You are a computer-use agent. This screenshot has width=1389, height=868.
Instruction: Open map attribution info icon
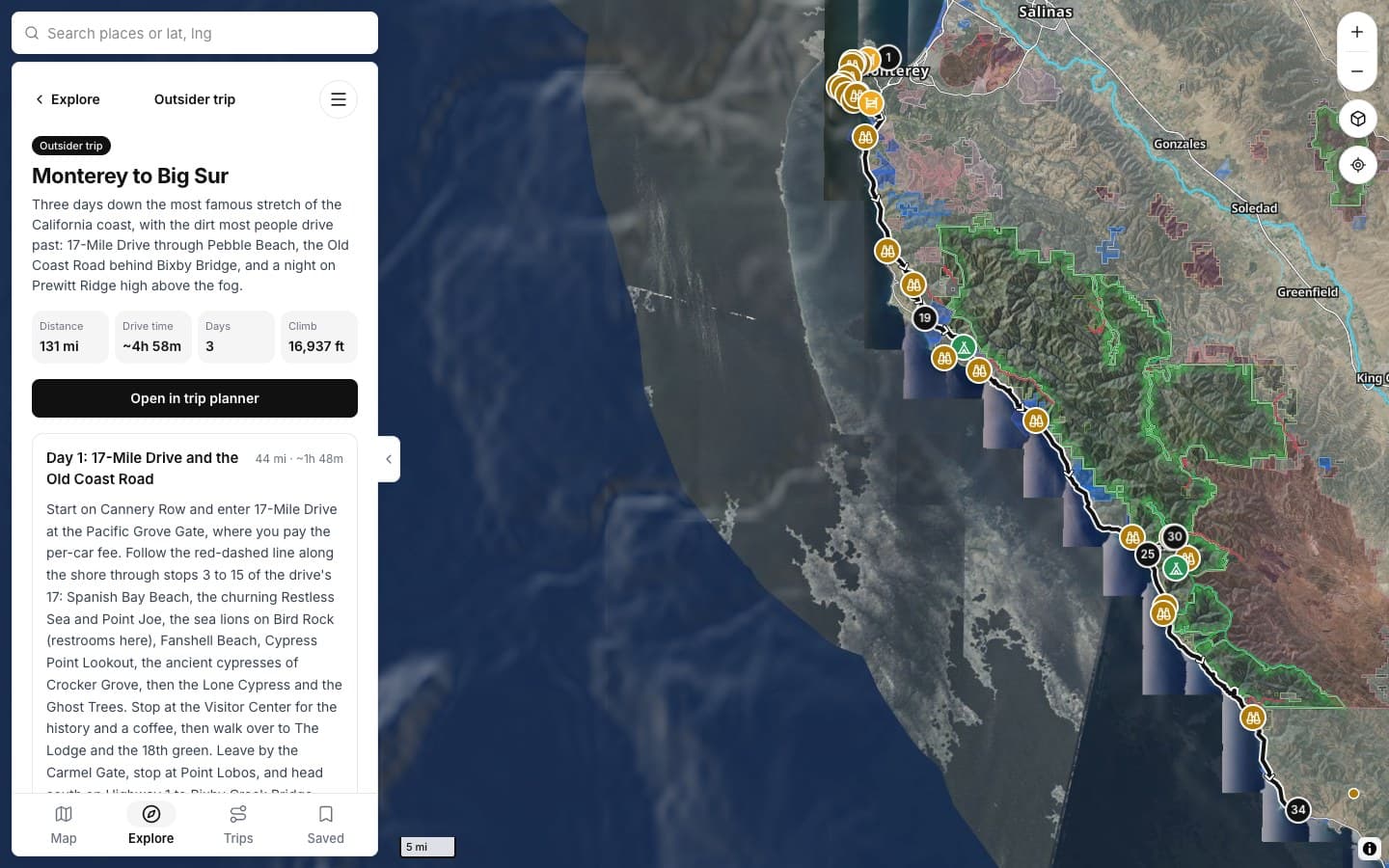tap(1370, 849)
